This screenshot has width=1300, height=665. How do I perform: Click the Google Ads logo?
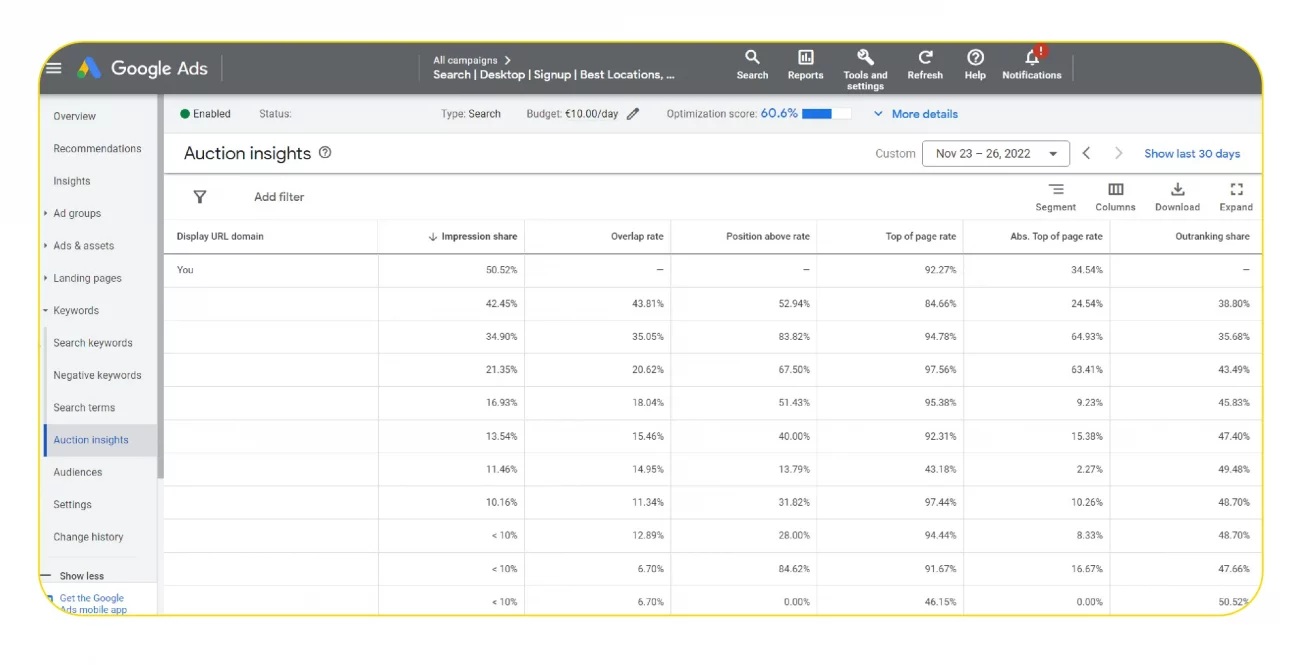coord(142,68)
